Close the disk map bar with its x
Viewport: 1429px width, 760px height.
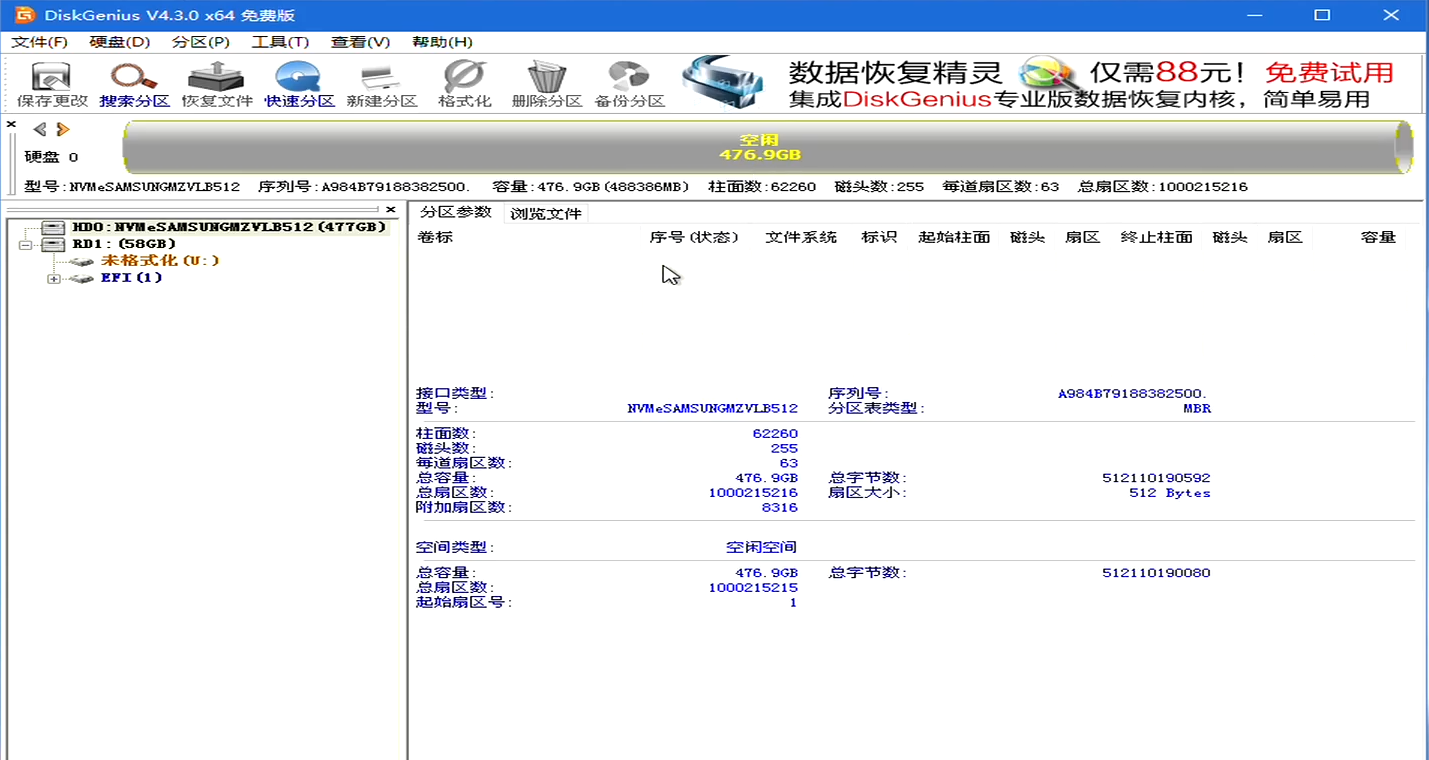coord(11,124)
